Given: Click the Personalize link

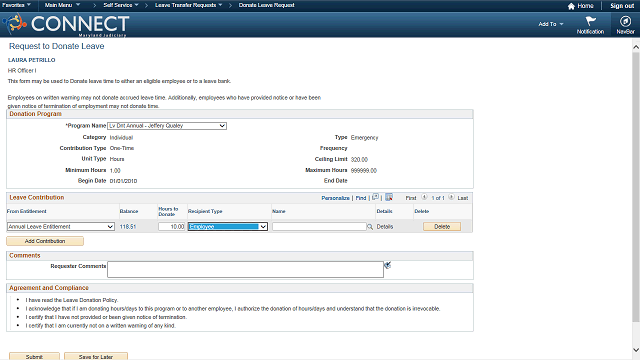Looking at the screenshot, I should pos(336,198).
